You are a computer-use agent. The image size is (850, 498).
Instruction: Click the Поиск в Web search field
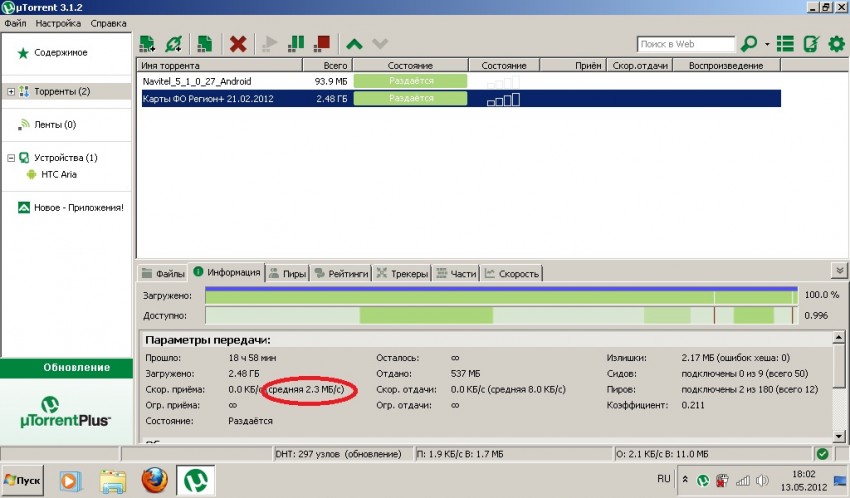[x=685, y=44]
